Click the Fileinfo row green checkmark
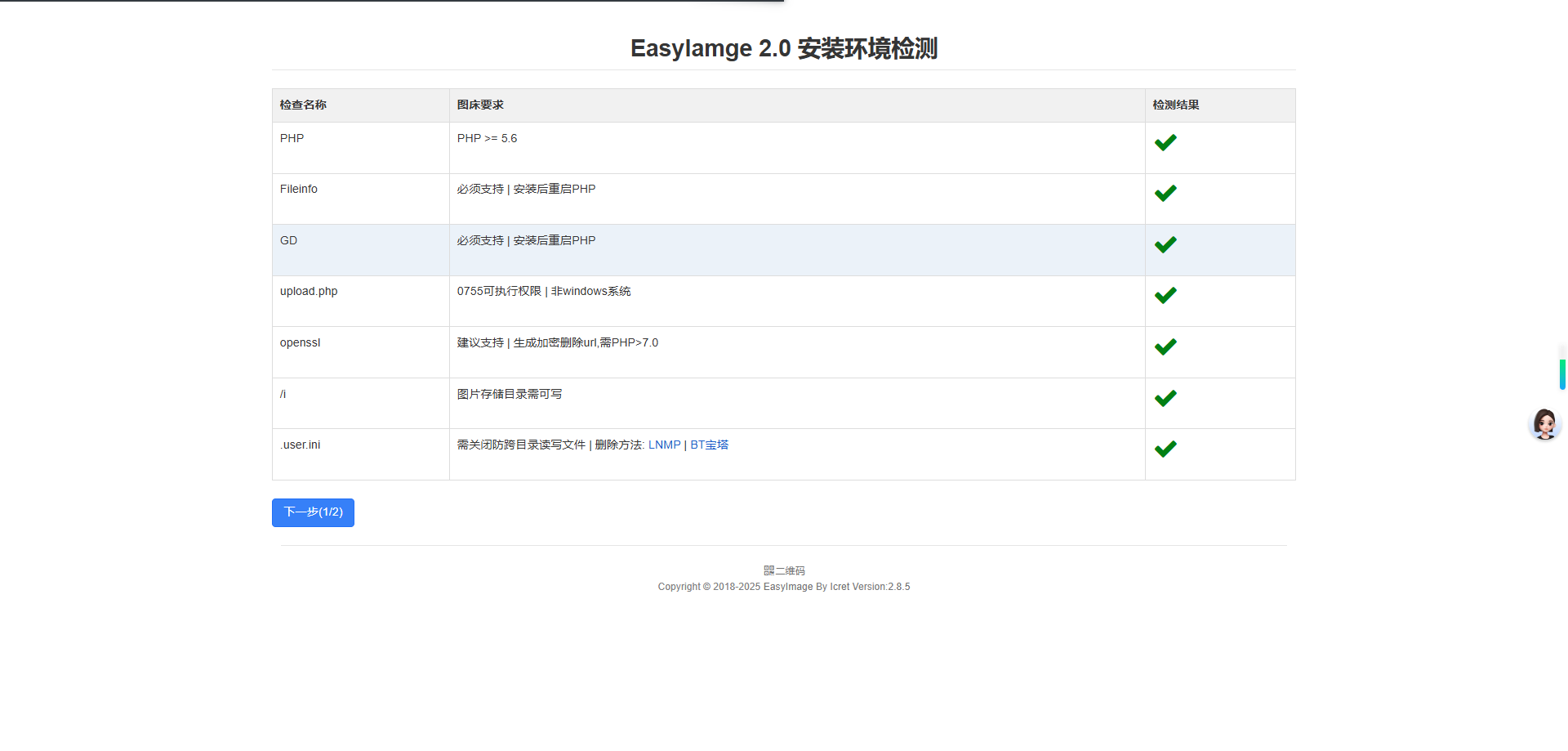1568x751 pixels. click(1165, 194)
